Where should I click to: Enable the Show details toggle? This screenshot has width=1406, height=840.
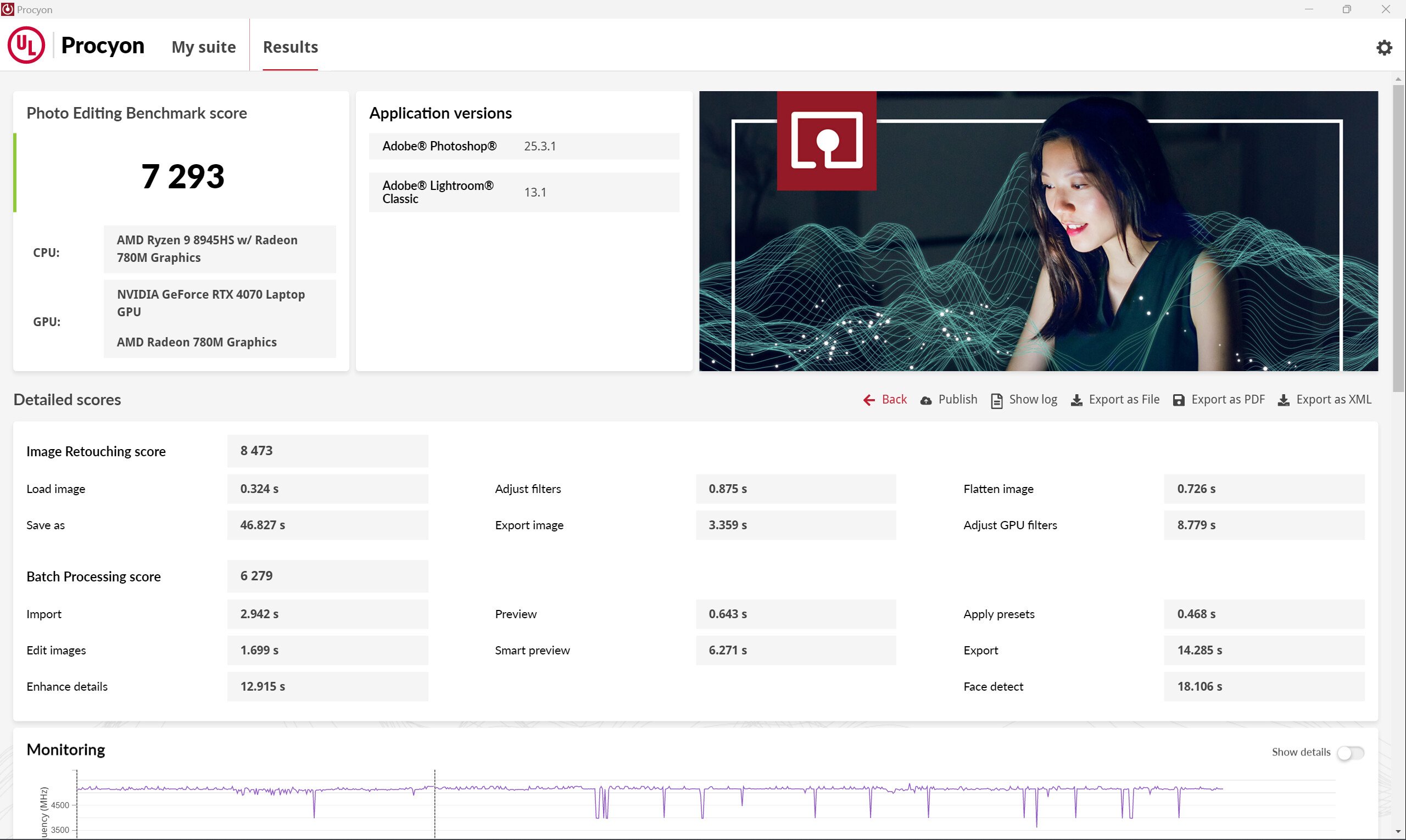pos(1350,753)
